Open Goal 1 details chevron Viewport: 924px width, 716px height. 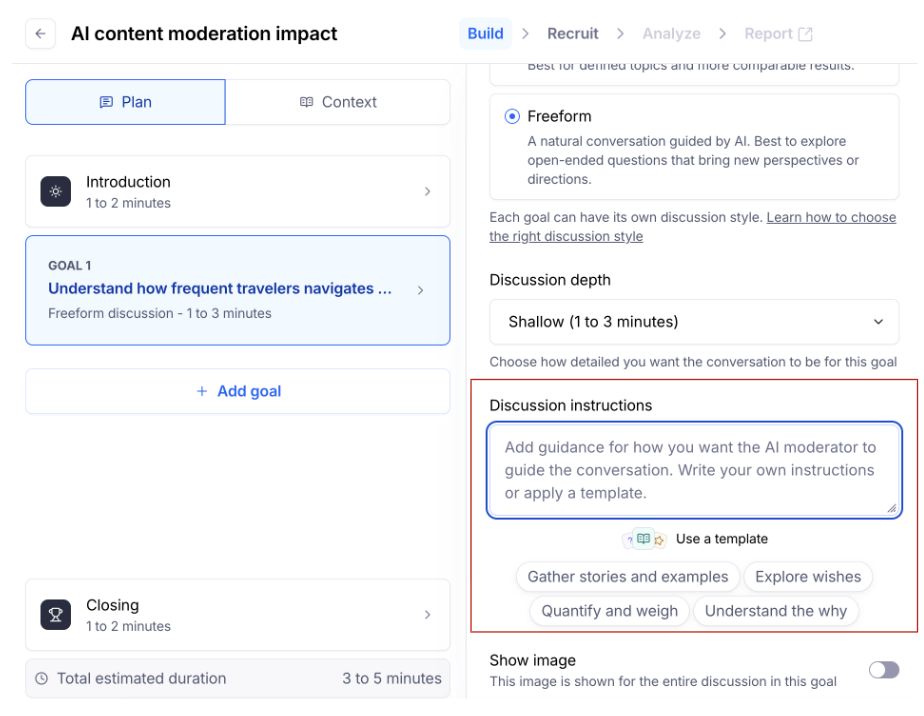[420, 290]
